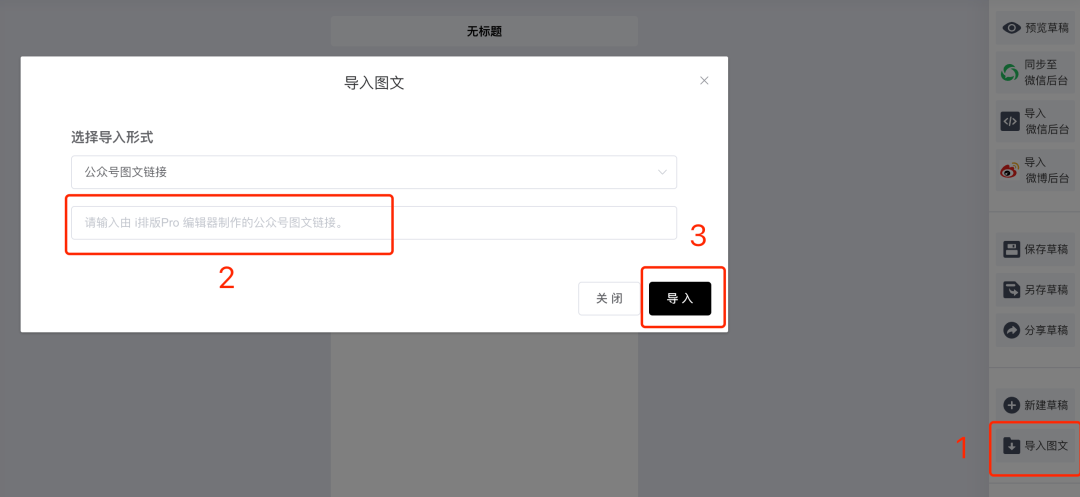Click the eye icon for 预览草稿

(1011, 28)
